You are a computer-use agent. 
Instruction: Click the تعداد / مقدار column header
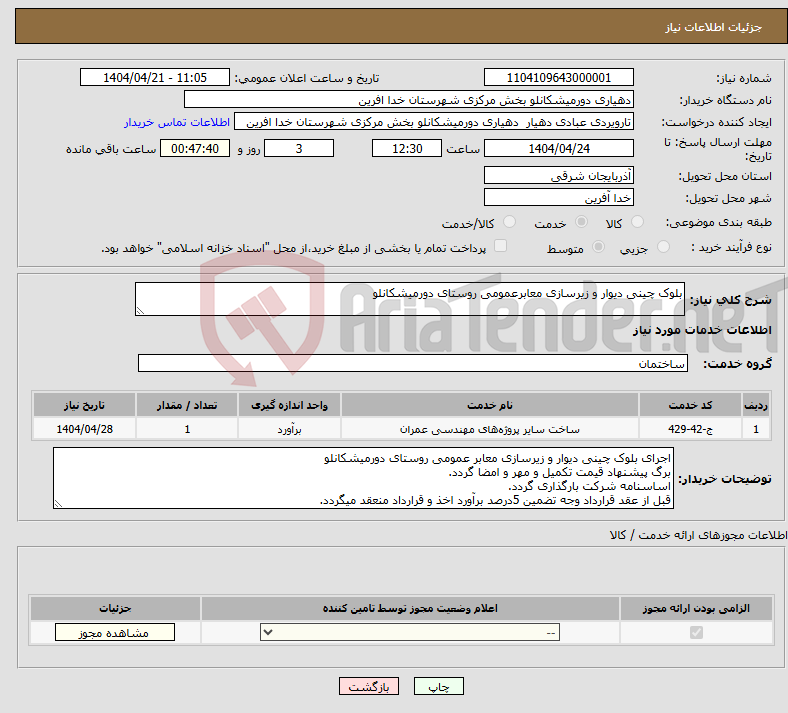(187, 405)
